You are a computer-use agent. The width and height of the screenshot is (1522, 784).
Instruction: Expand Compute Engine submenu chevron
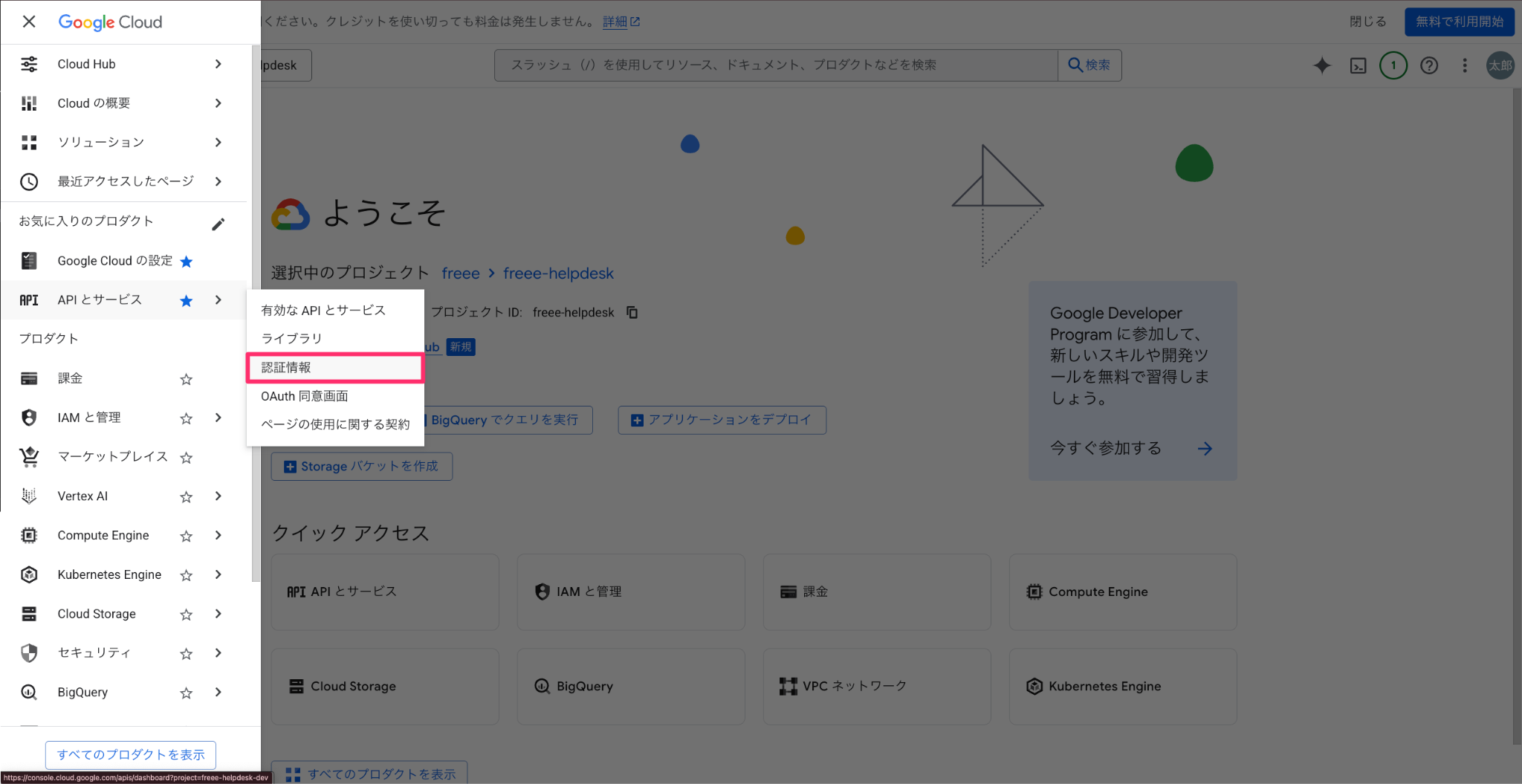tap(218, 535)
